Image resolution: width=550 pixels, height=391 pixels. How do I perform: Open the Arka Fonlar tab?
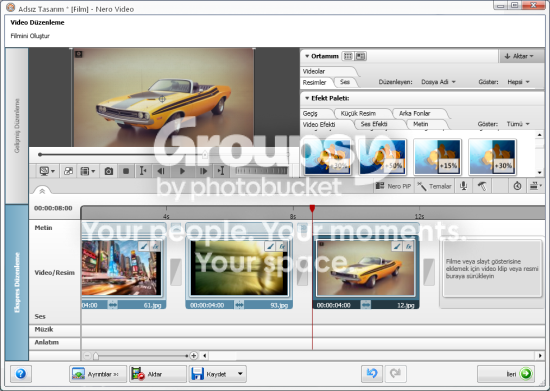click(415, 114)
